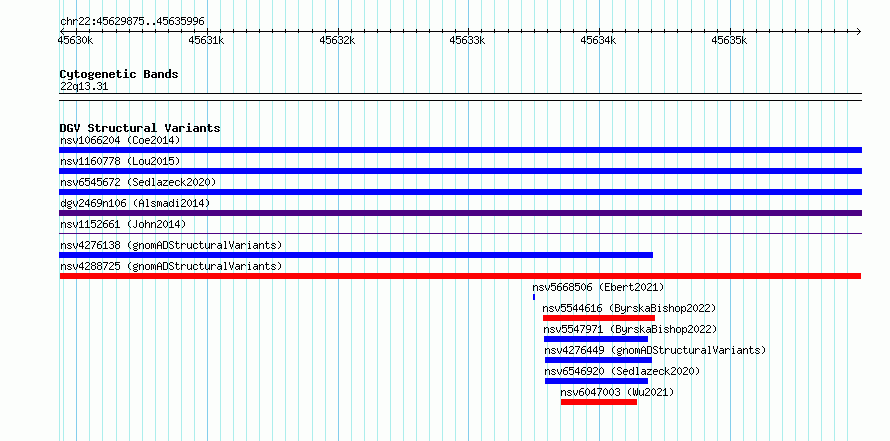Select the 22q13.31 band label
The height and width of the screenshot is (441, 890).
tap(84, 87)
